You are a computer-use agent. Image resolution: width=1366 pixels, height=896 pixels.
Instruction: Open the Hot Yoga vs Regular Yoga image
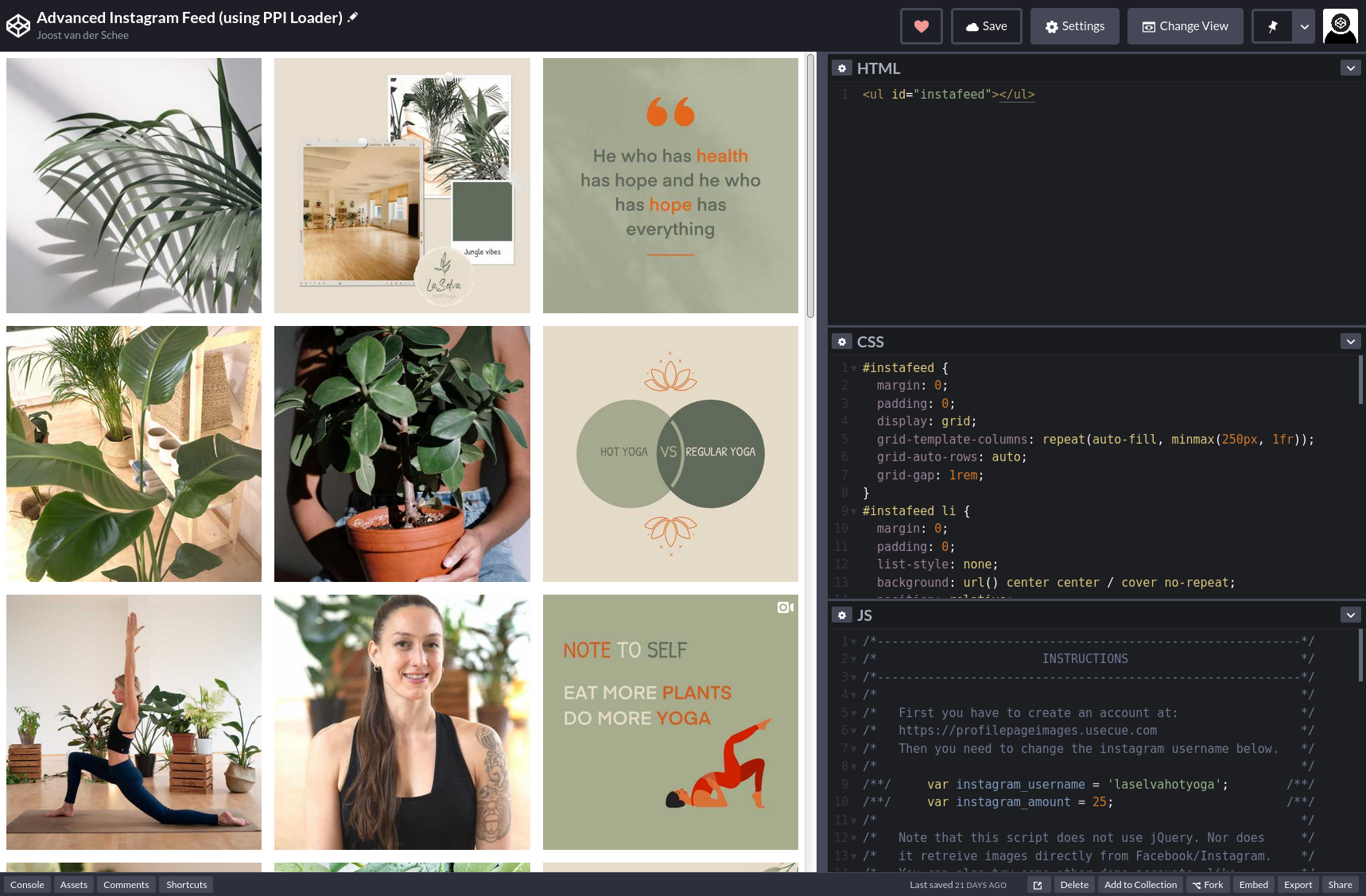(x=670, y=454)
